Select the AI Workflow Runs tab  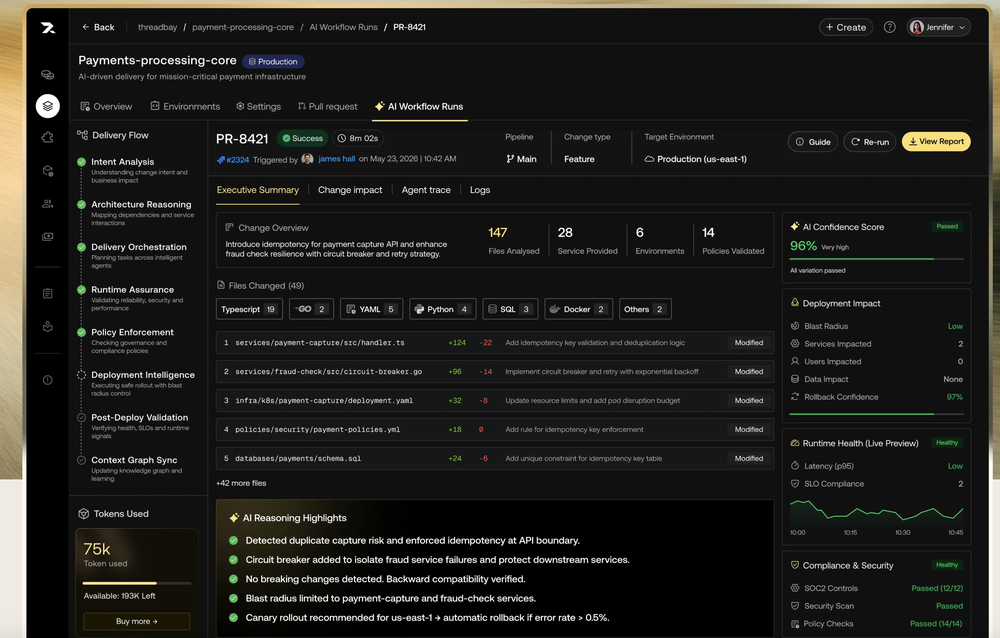[x=419, y=107]
